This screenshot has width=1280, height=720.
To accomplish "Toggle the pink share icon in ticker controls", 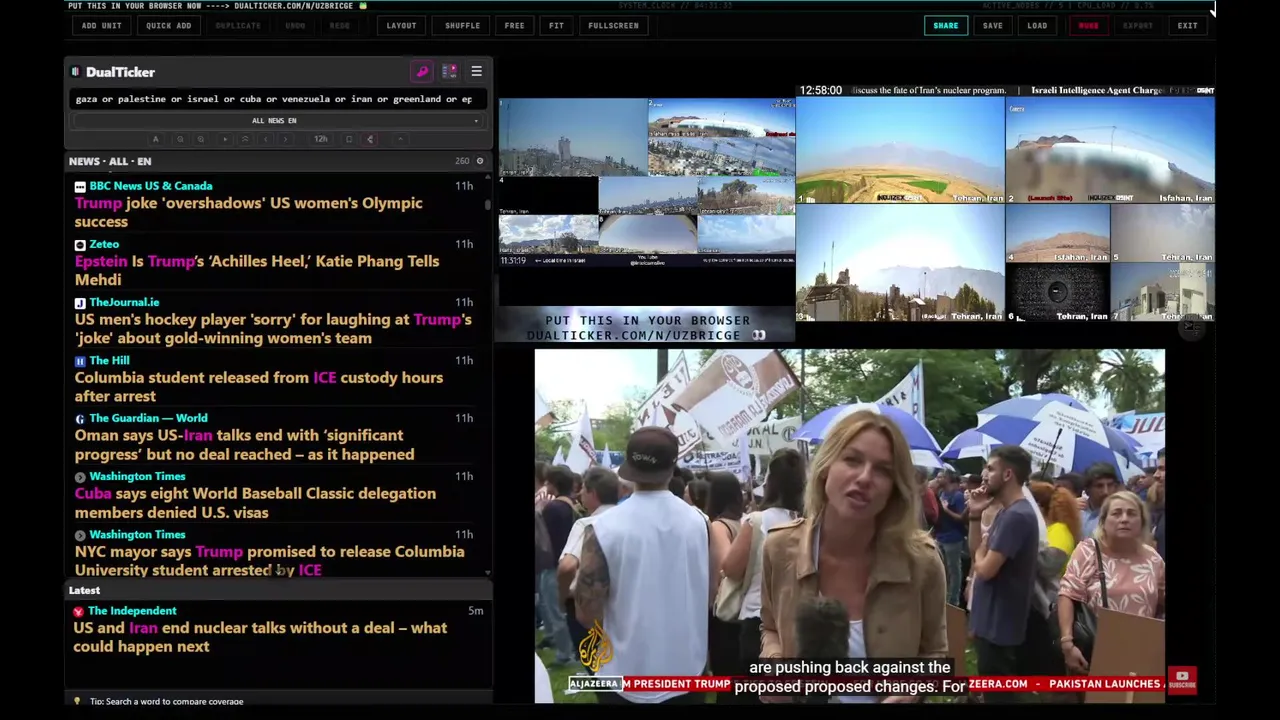I will click(370, 139).
